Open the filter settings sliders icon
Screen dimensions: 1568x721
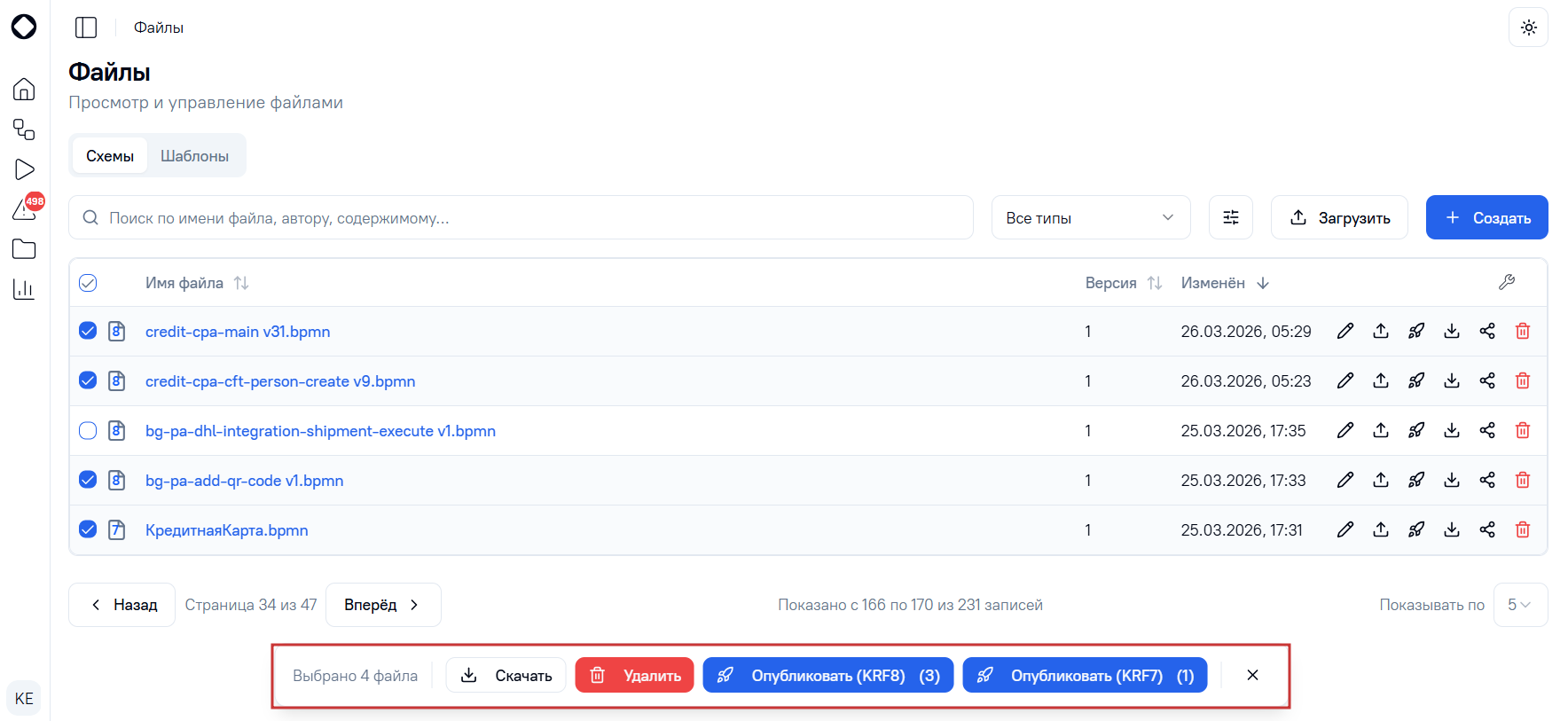[1231, 217]
